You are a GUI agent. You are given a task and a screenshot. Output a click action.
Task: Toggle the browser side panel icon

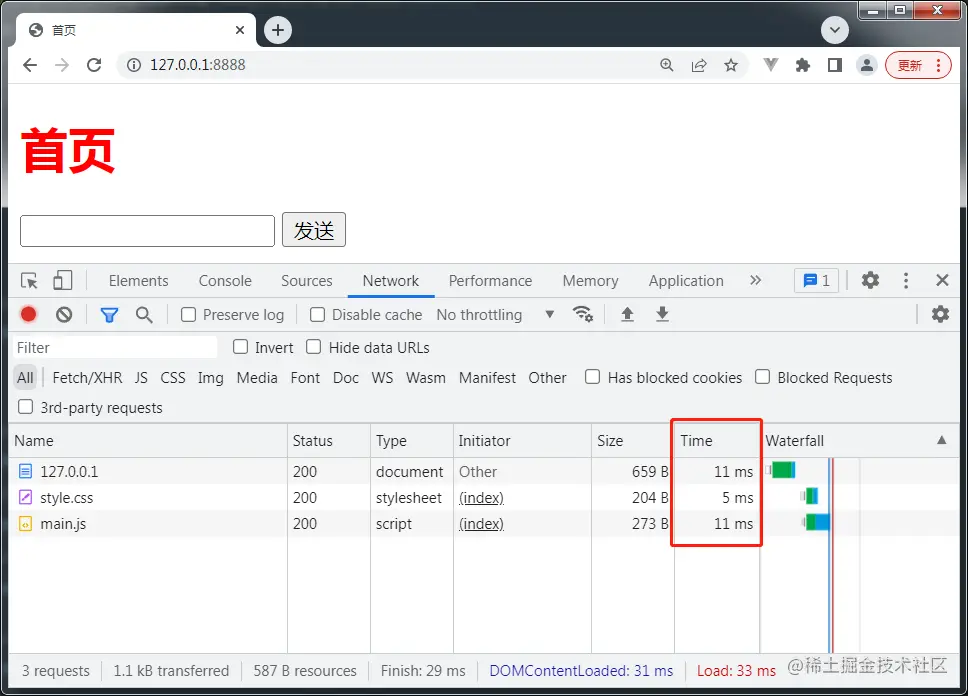(835, 65)
